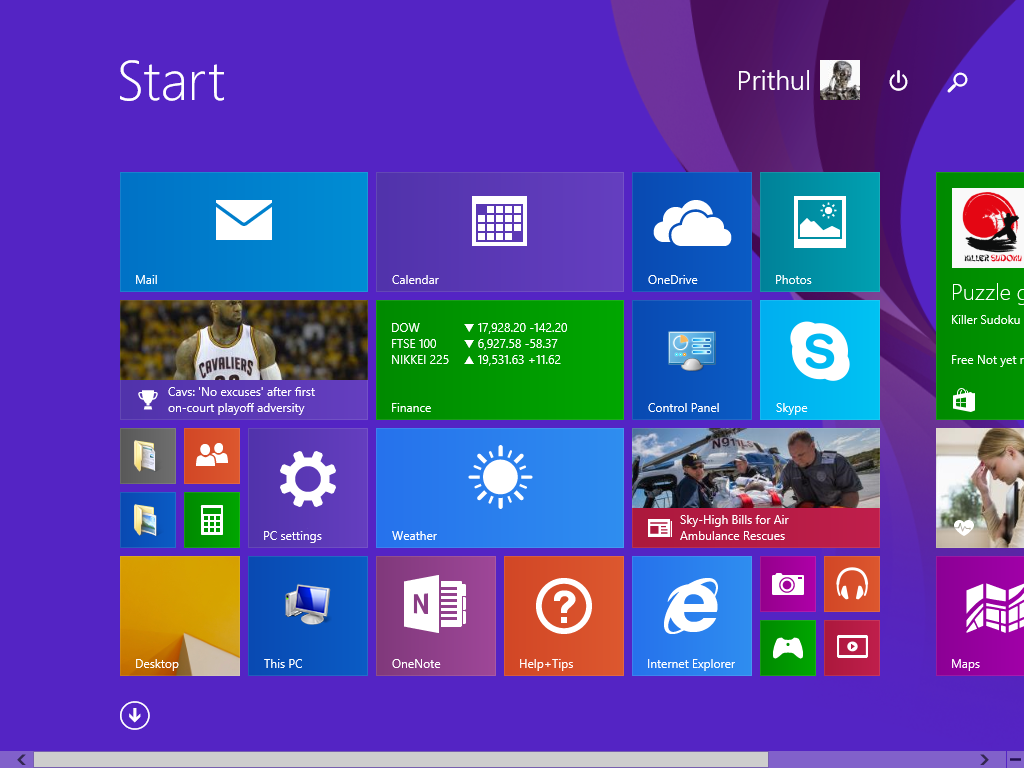Launch the OneDrive tile

(x=692, y=232)
